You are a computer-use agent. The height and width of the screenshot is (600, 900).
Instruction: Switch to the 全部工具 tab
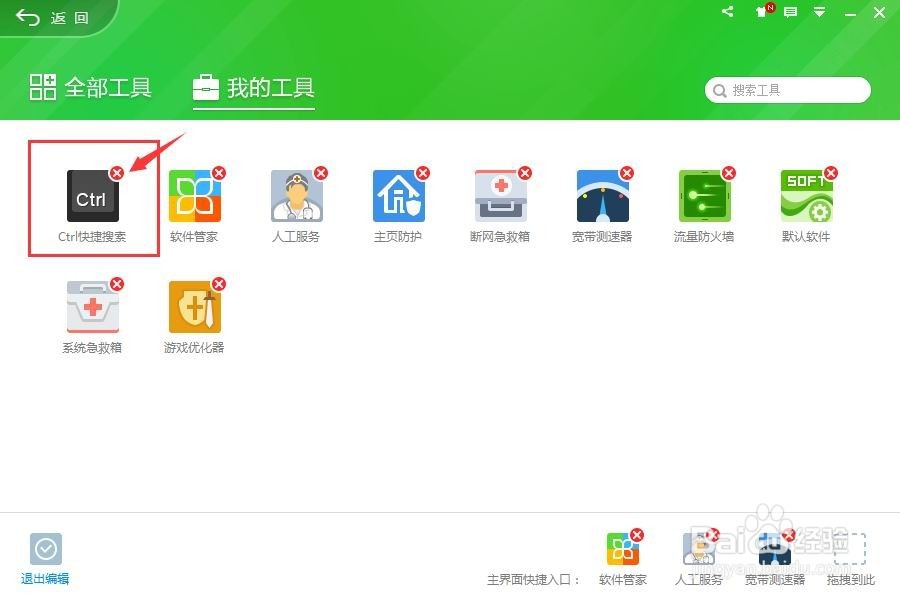(x=91, y=88)
